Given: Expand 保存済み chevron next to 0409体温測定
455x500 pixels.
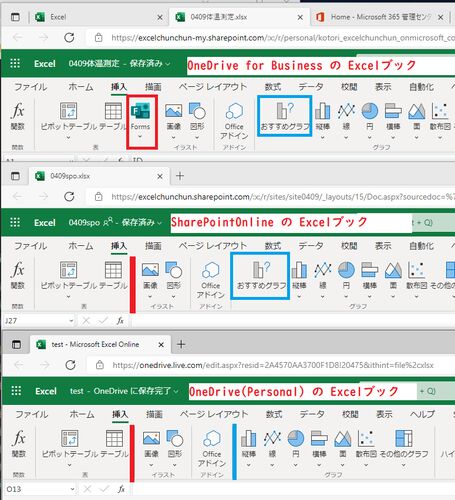Looking at the screenshot, I should point(168,64).
